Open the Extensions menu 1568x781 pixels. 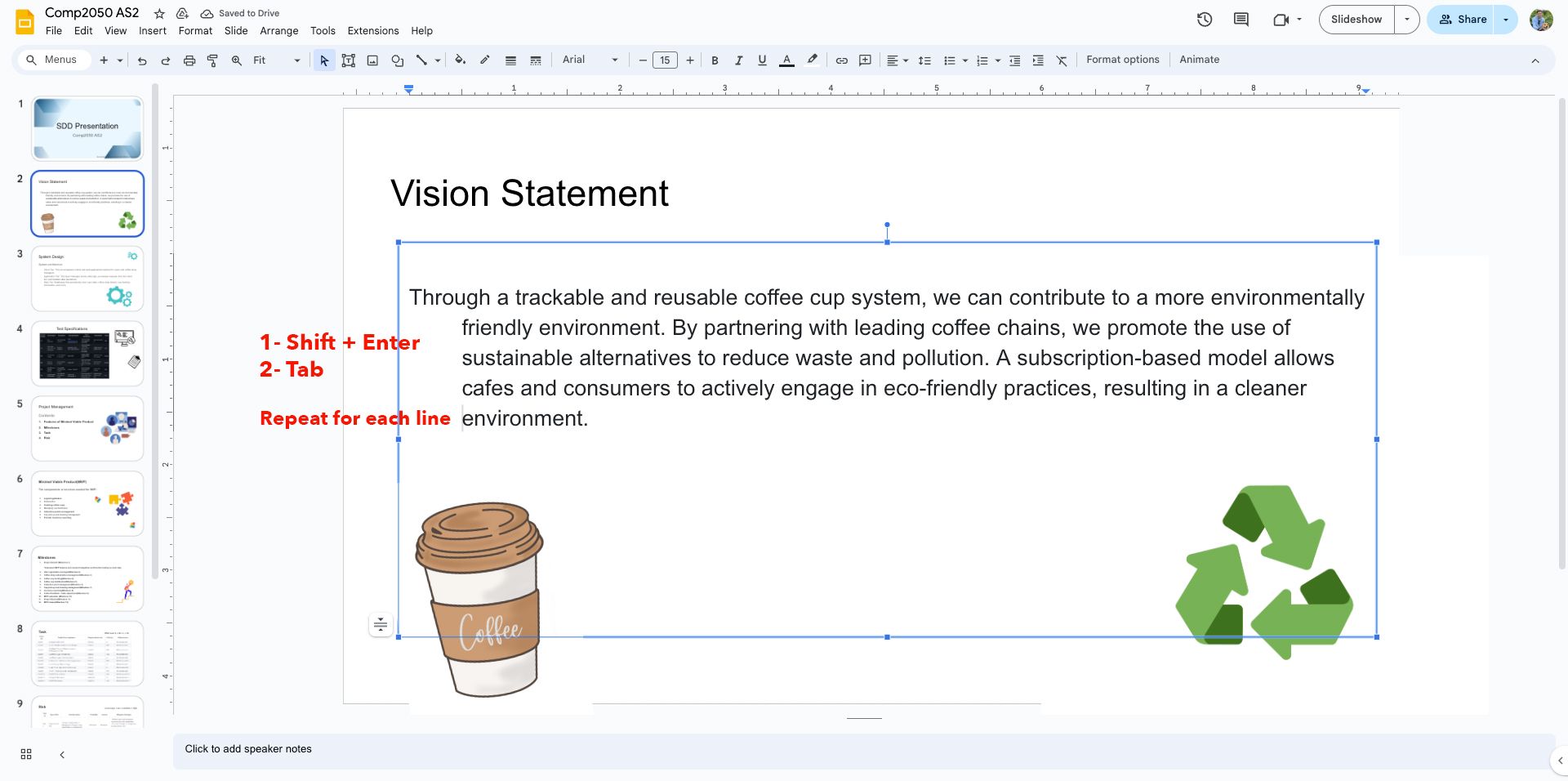click(x=373, y=31)
